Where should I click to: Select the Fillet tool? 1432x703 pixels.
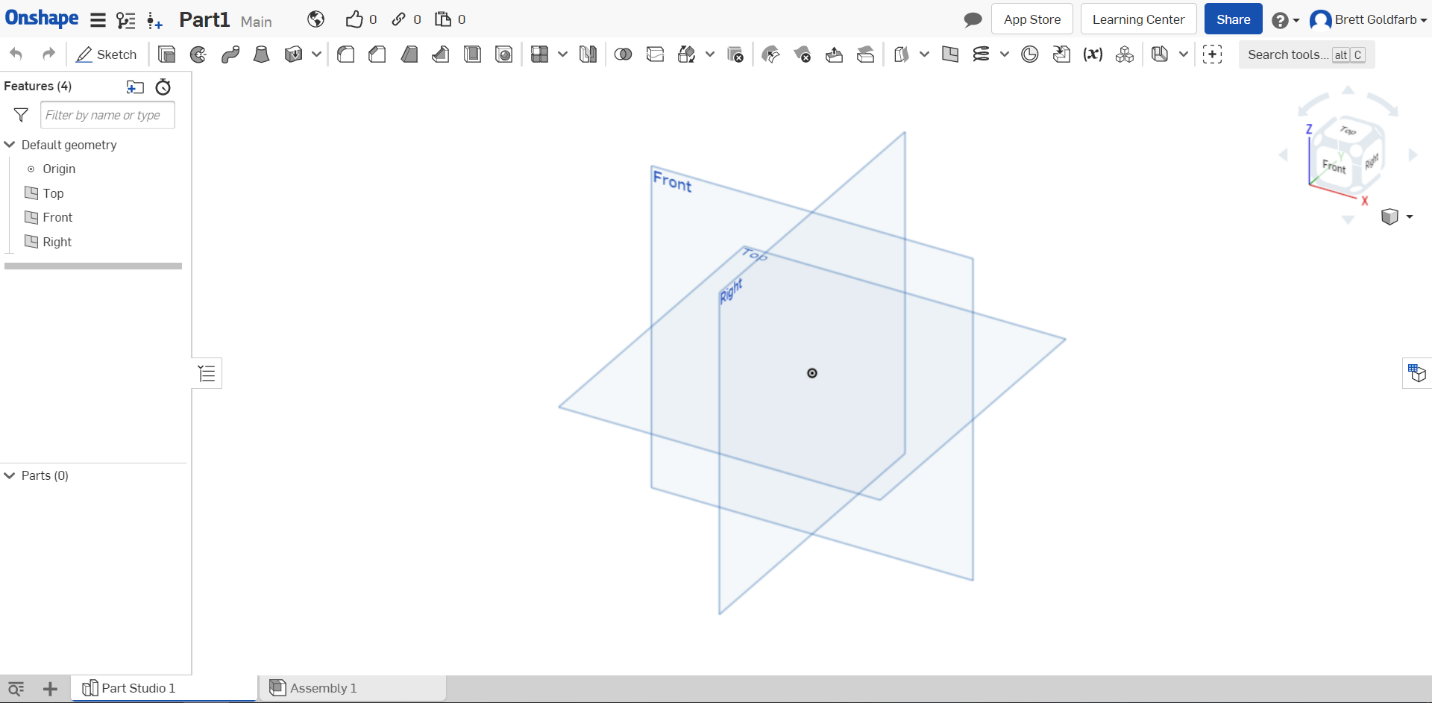pos(345,54)
